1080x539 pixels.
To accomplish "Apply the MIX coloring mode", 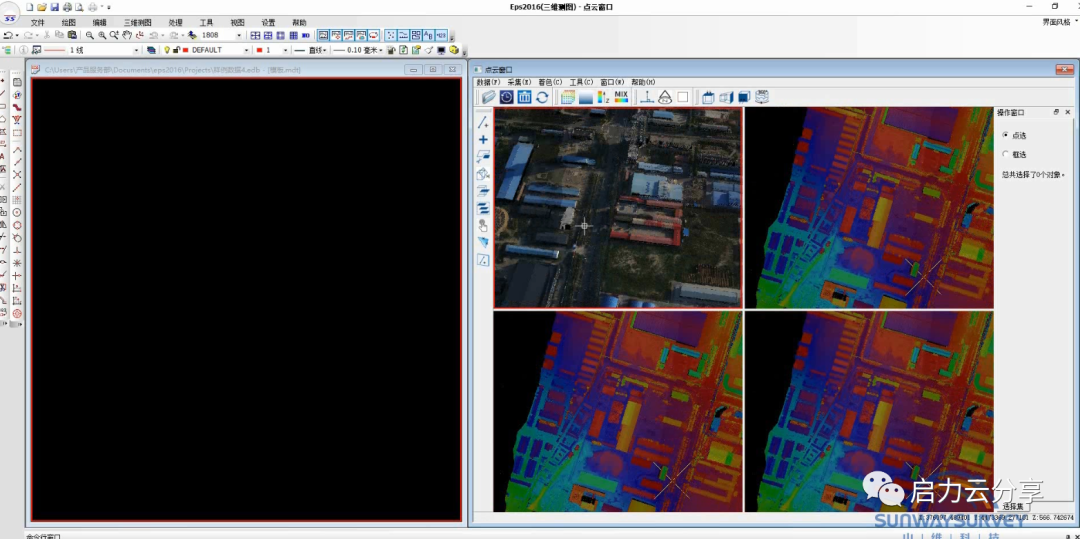I will tap(621, 97).
